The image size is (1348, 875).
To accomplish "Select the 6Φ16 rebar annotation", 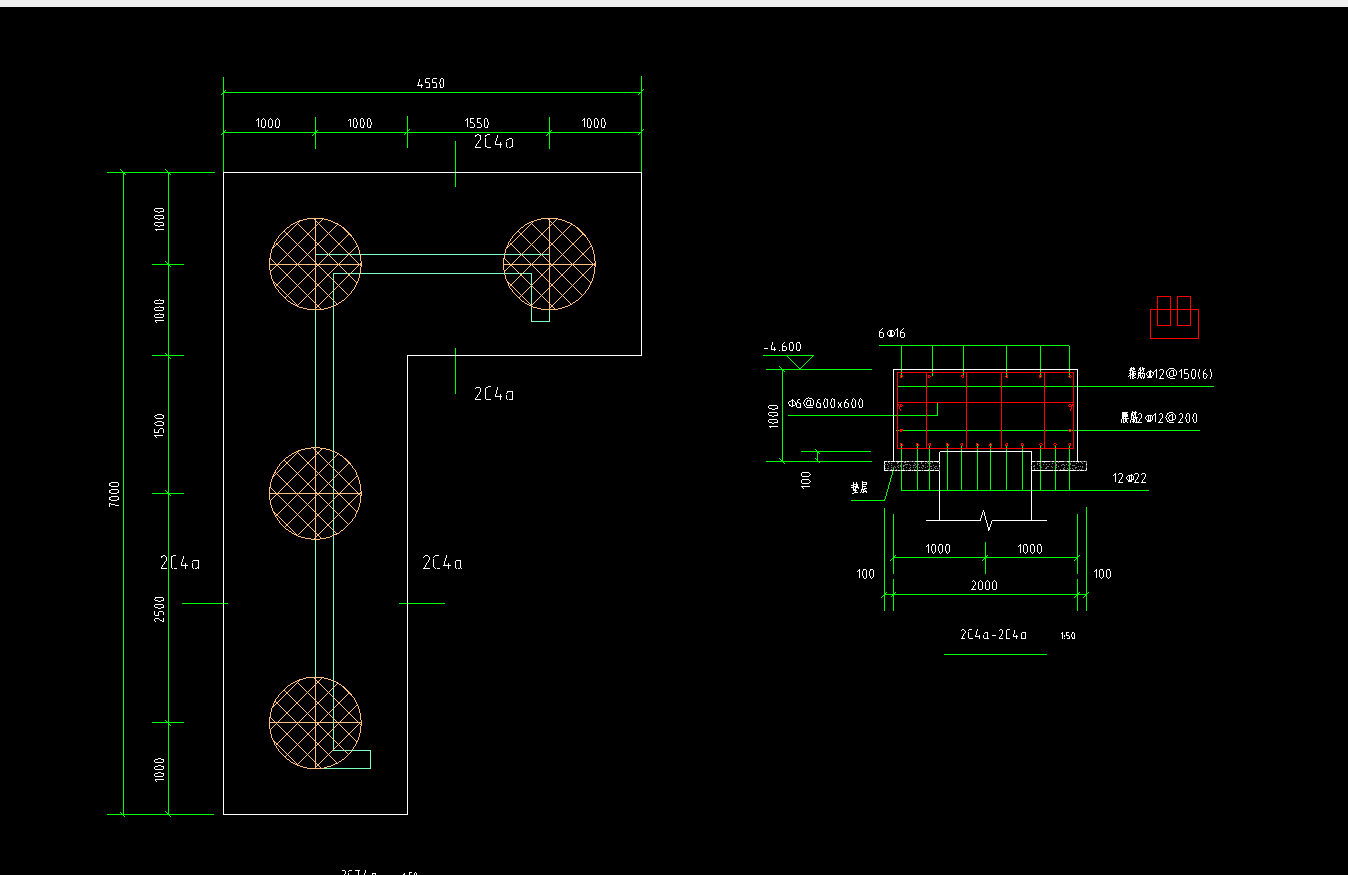I will 892,333.
